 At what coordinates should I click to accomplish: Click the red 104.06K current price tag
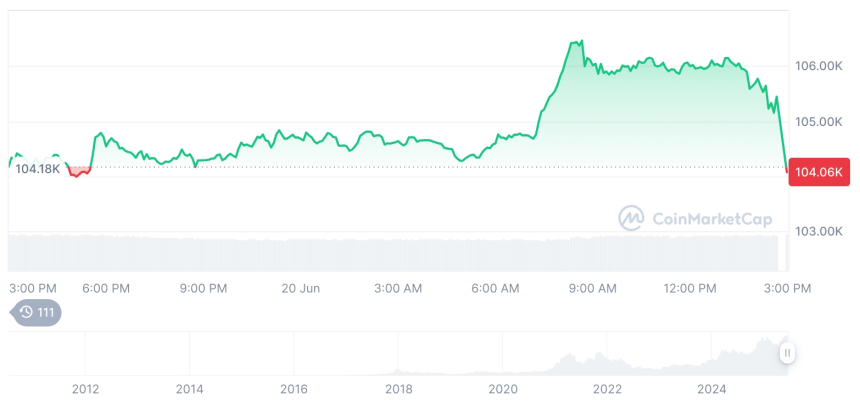pos(819,172)
